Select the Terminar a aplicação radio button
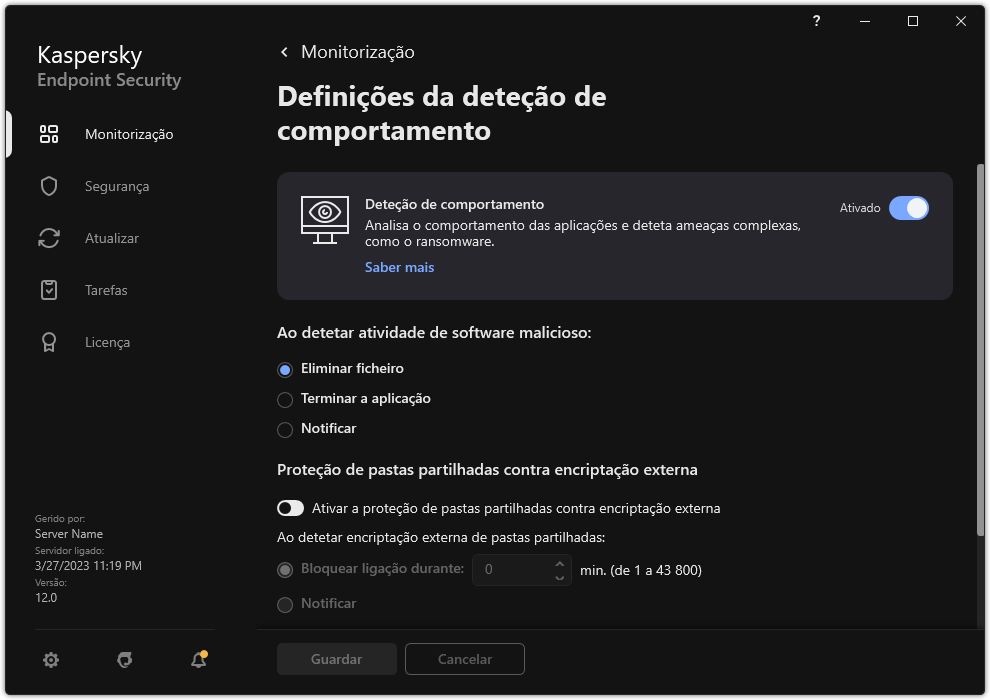990x700 pixels. [x=285, y=398]
